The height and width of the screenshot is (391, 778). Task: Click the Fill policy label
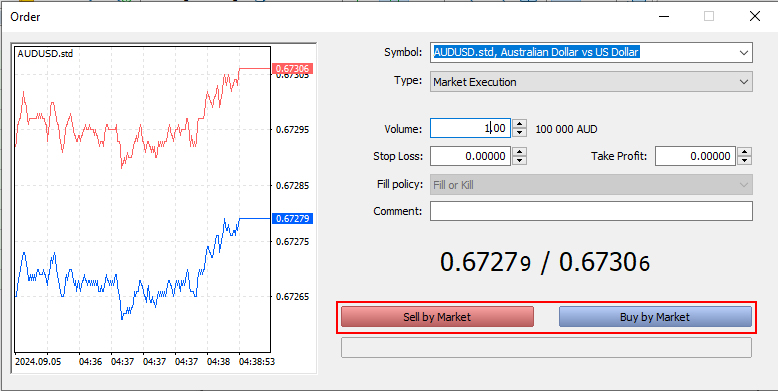[x=400, y=185]
